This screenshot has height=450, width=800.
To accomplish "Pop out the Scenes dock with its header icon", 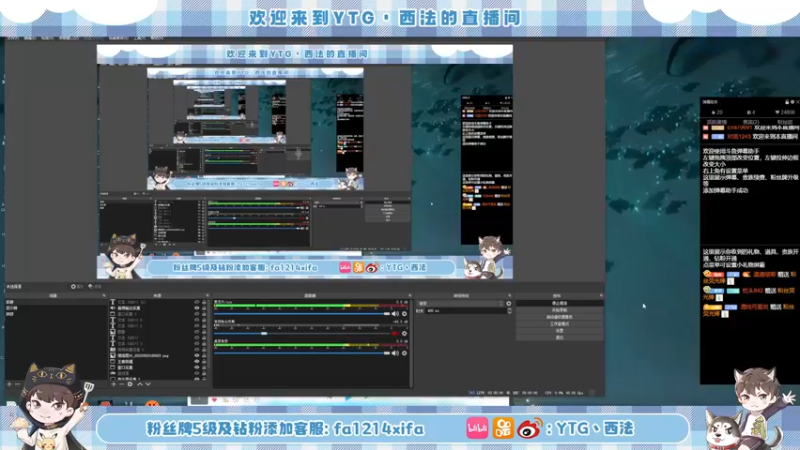I will [104, 295].
